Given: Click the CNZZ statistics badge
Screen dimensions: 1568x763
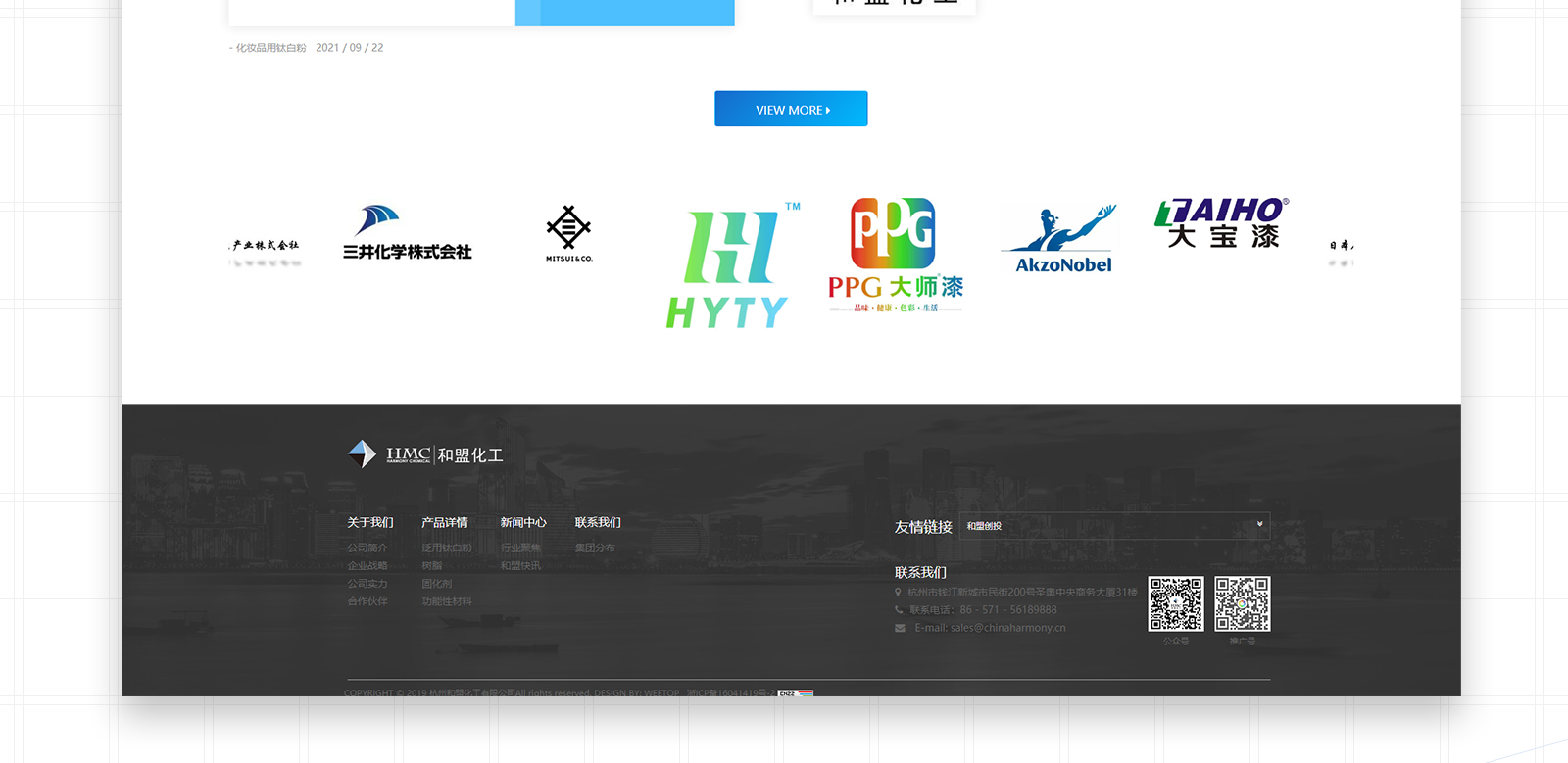Looking at the screenshot, I should coord(795,692).
